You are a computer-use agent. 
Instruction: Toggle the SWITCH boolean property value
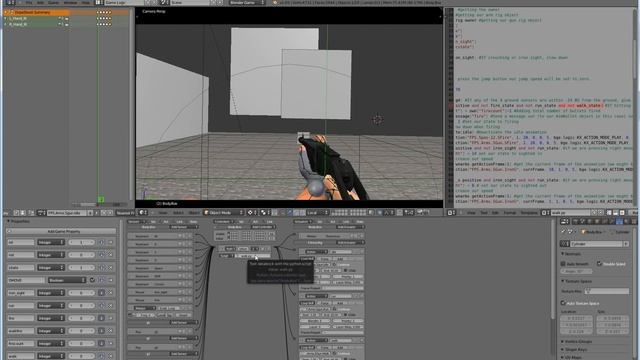point(92,280)
